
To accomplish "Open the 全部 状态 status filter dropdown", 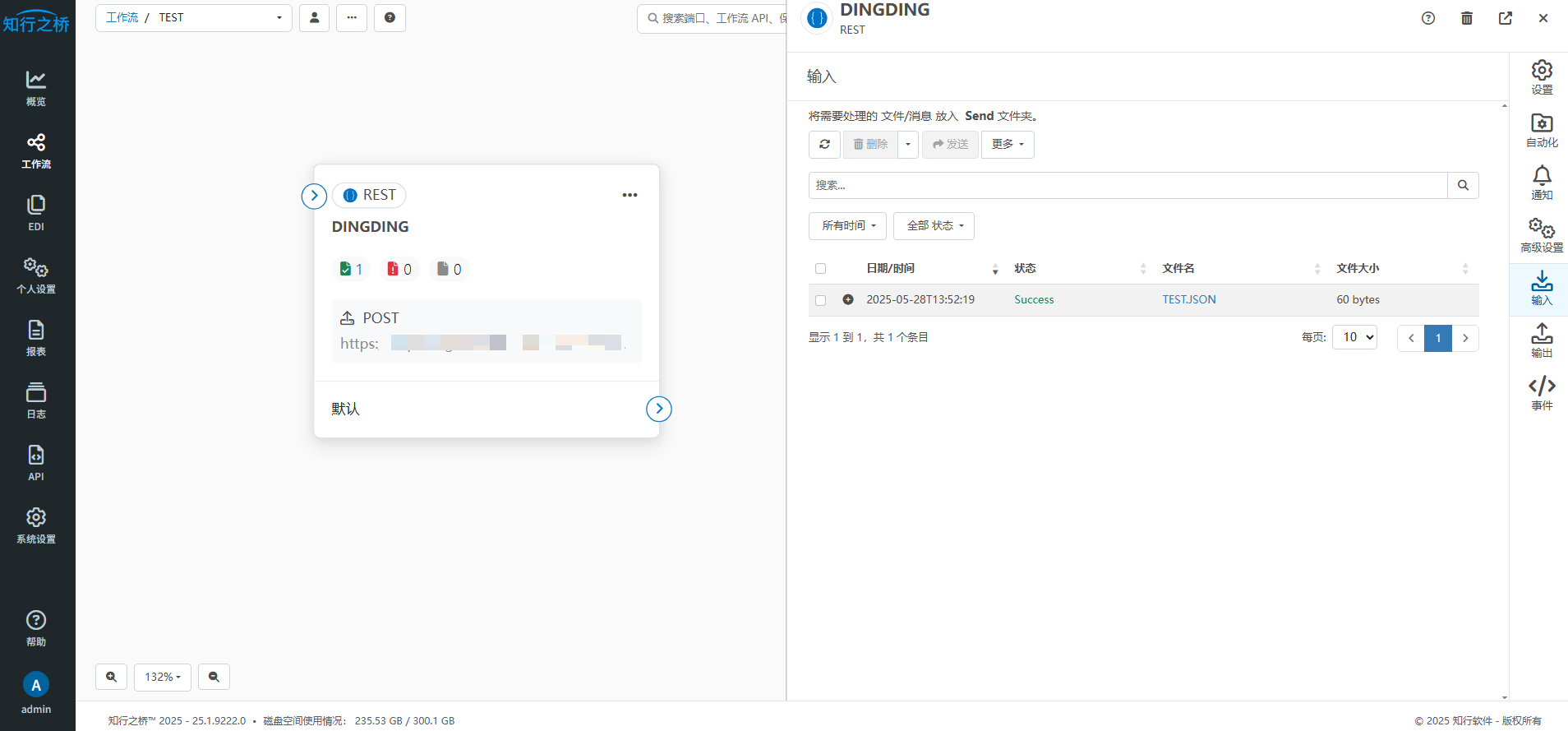I will pyautogui.click(x=934, y=226).
